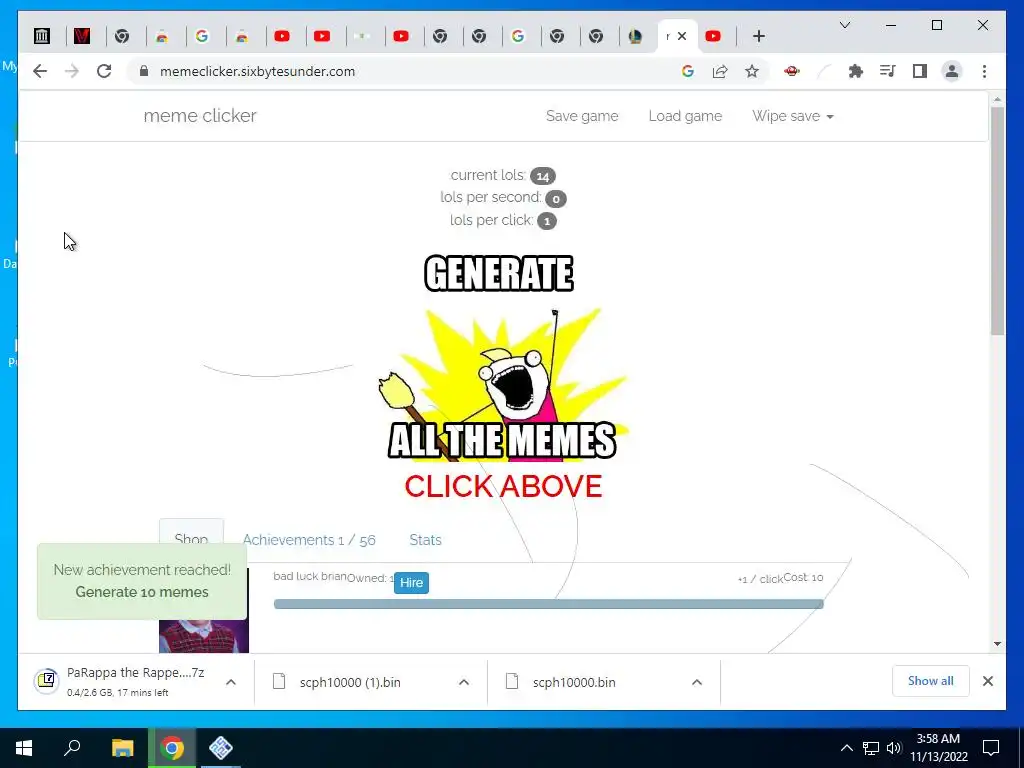The image size is (1024, 768).
Task: Select the Shop tab
Action: point(191,539)
